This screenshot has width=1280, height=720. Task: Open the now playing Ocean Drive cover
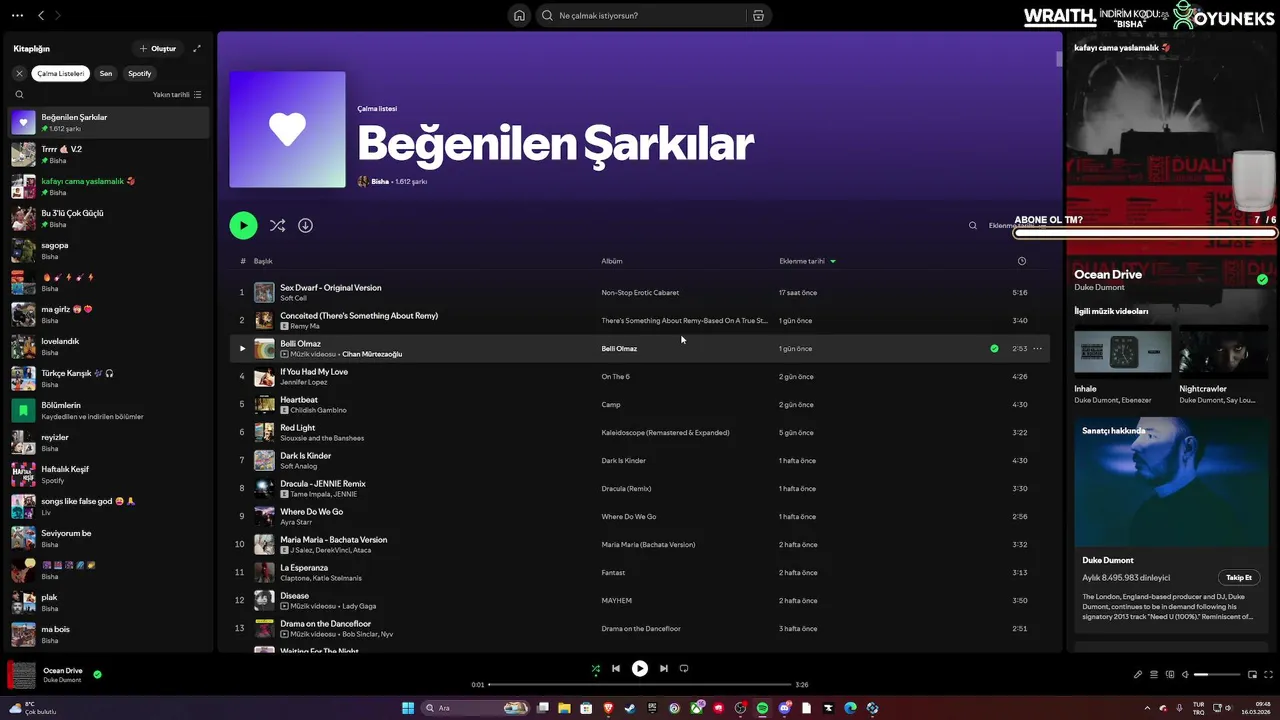(x=22, y=675)
